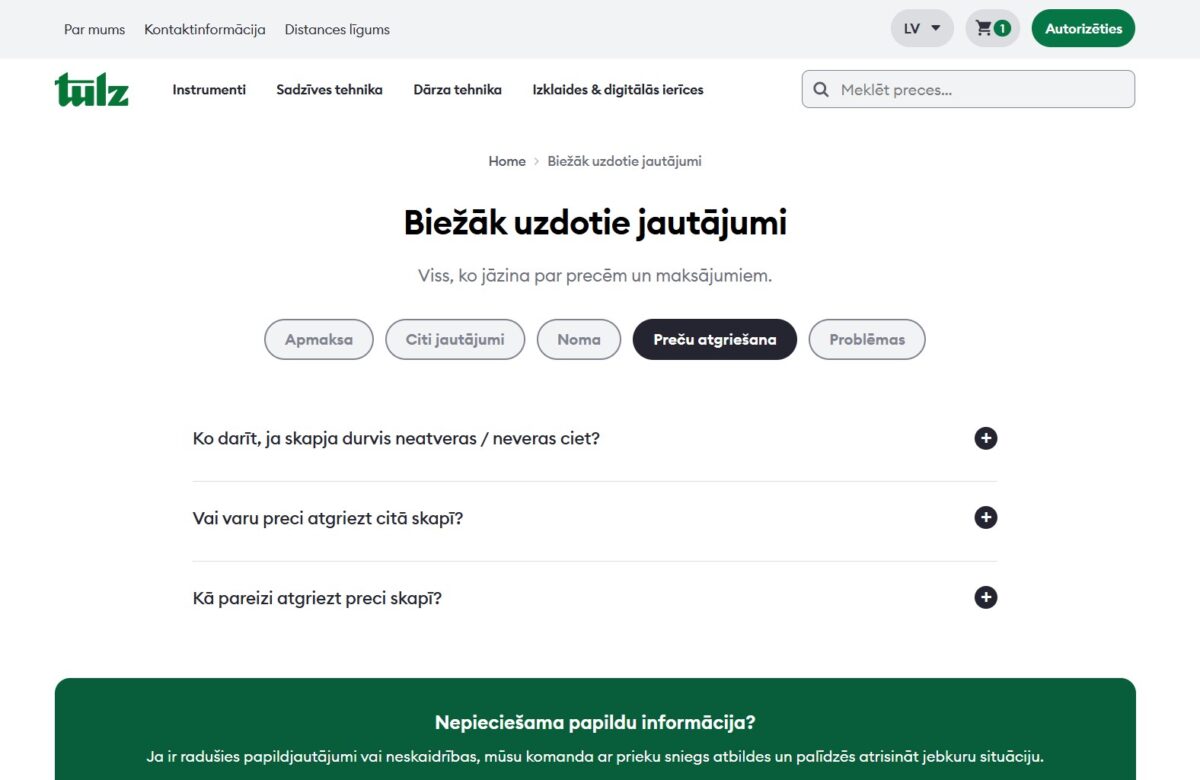Click the search magnifier icon
This screenshot has height=780, width=1200.
(x=821, y=89)
